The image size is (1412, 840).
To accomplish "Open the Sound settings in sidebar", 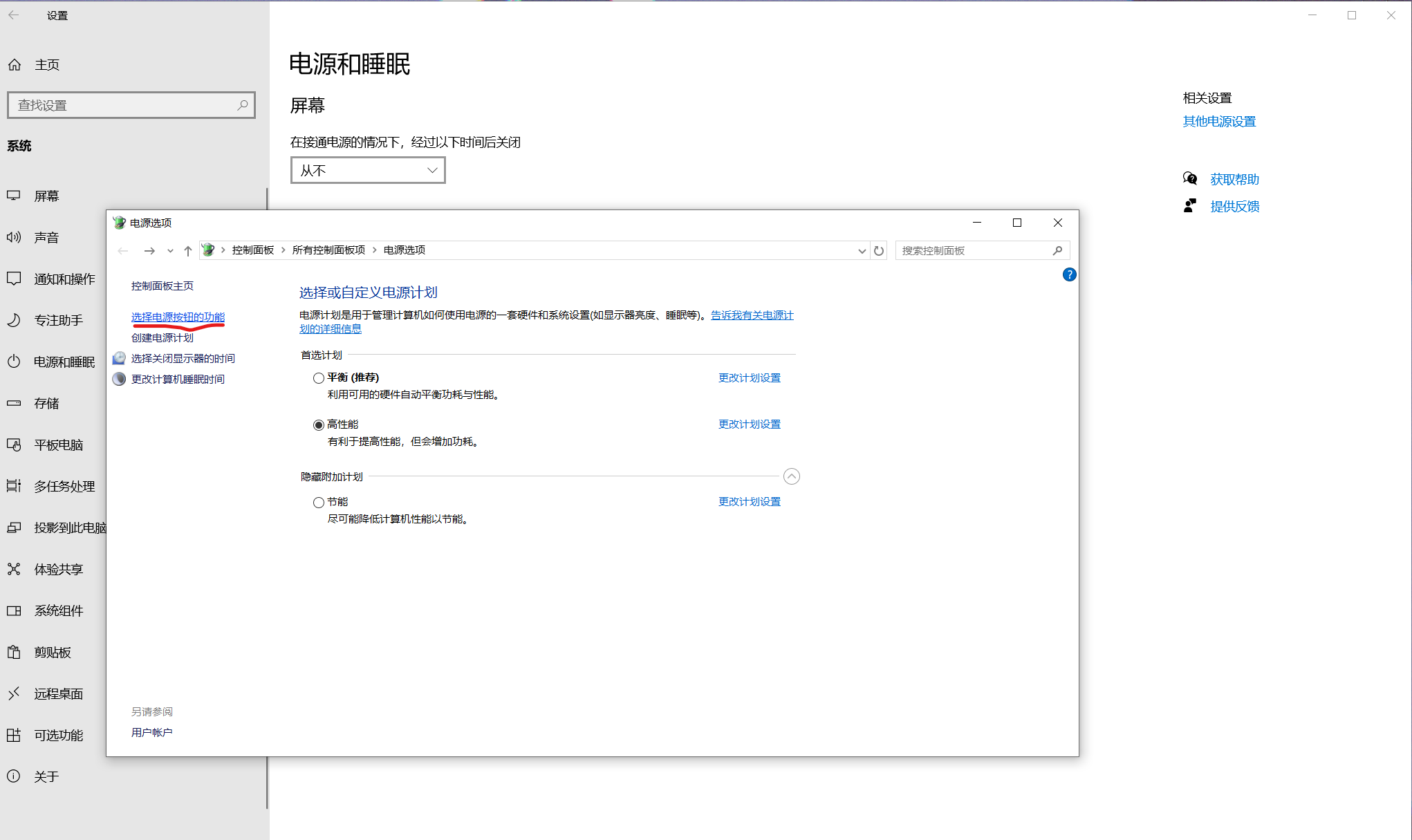I will [x=47, y=237].
